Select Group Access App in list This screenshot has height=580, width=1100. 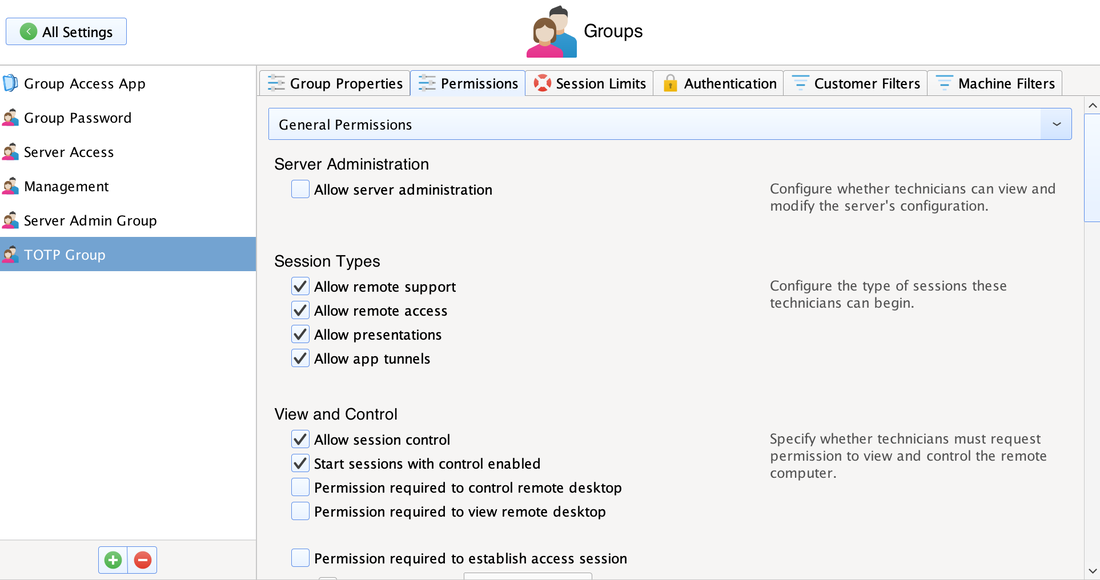[128, 83]
